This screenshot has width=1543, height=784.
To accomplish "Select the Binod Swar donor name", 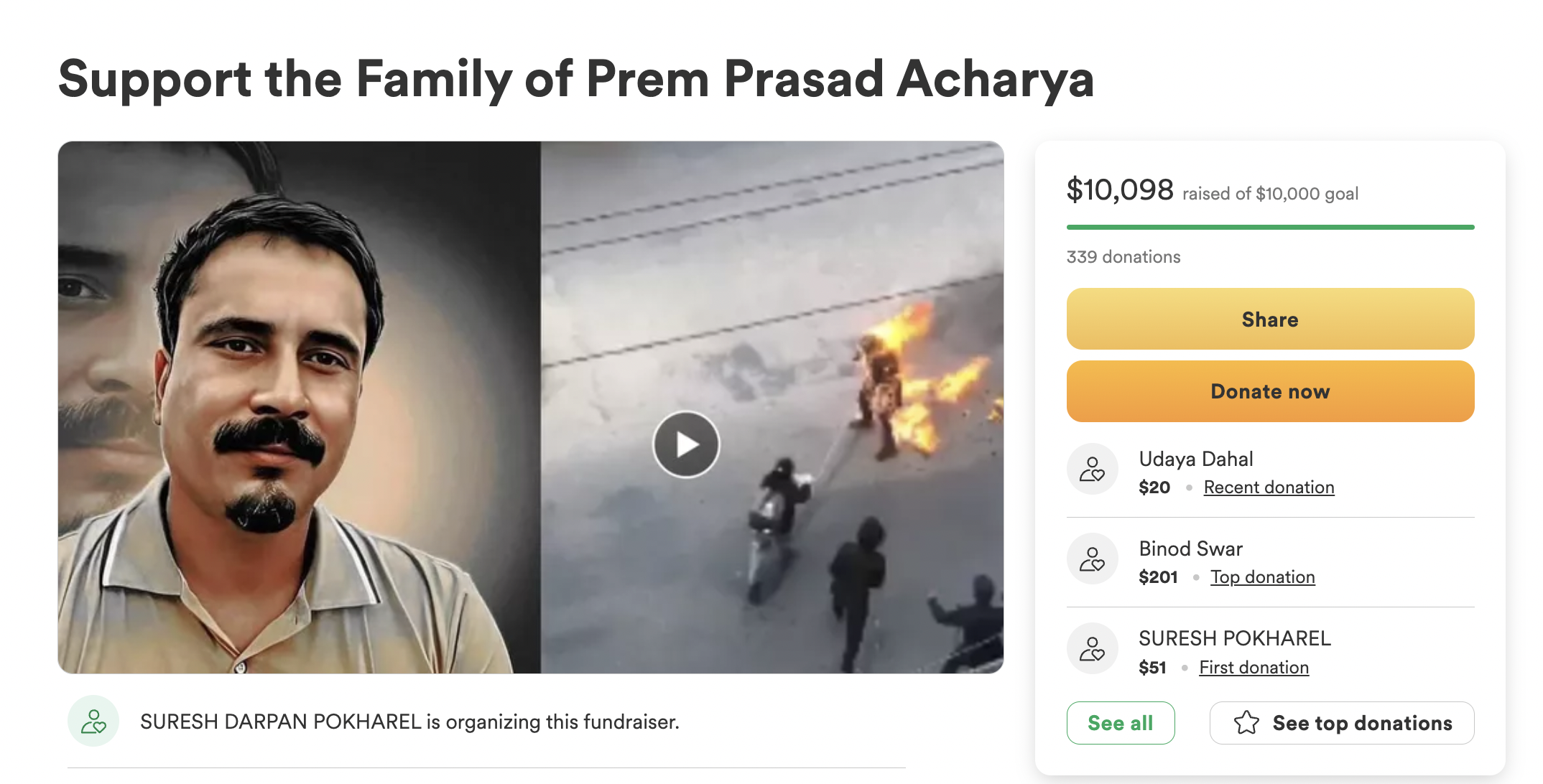I will 1190,549.
